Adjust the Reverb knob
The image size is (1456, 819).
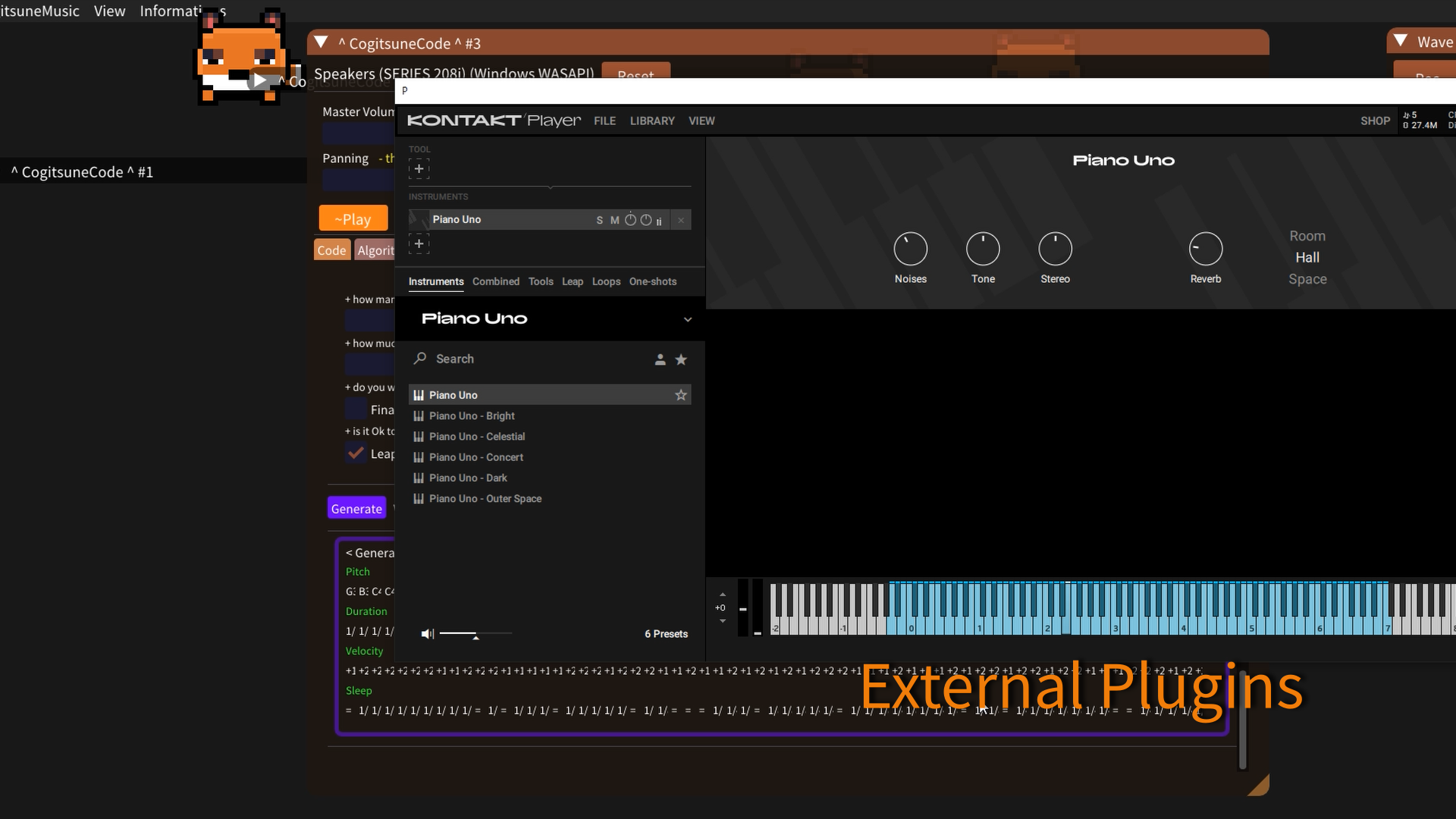tap(1206, 249)
